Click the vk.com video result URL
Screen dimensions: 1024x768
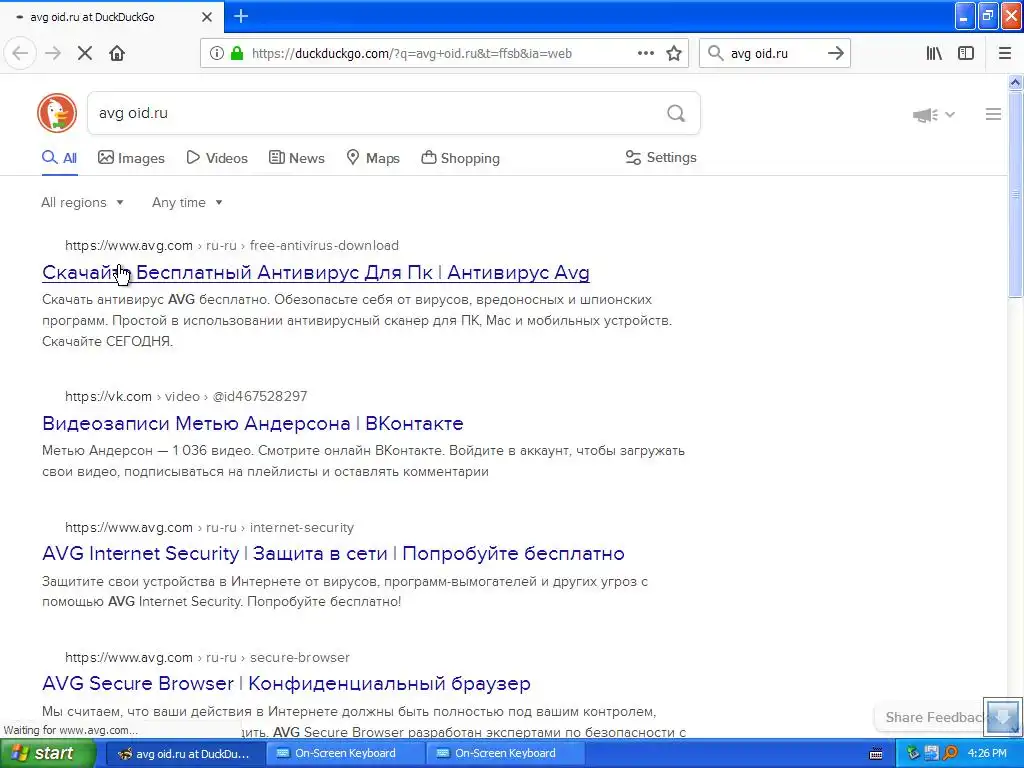point(186,396)
